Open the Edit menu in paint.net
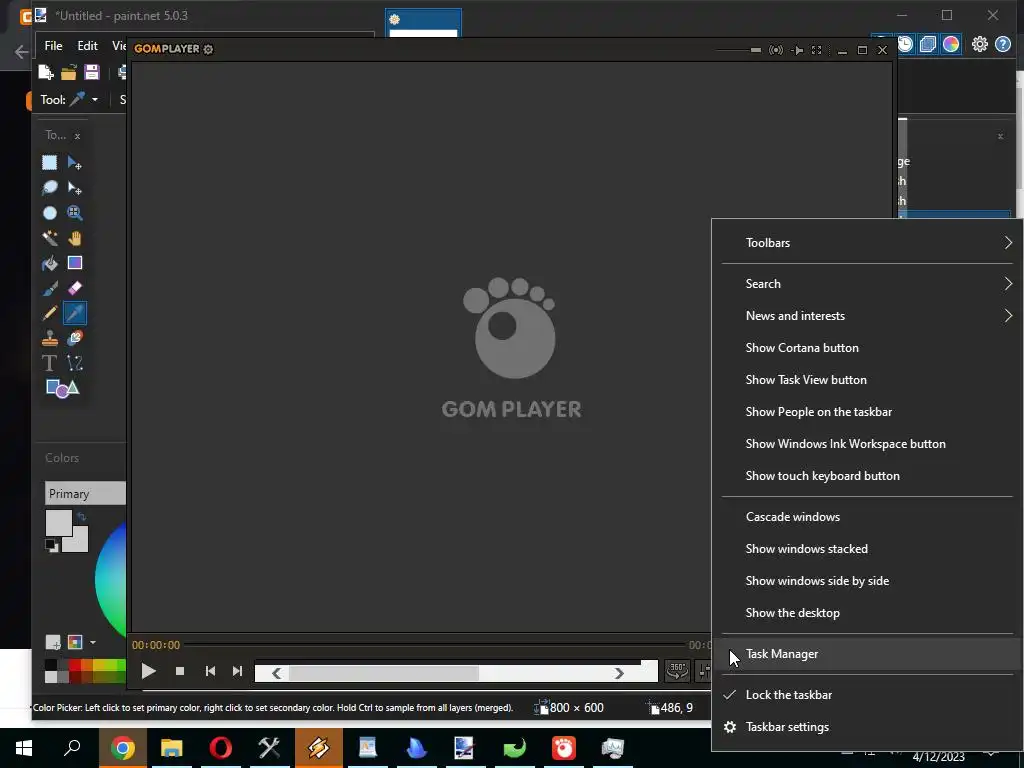The image size is (1024, 768). click(88, 46)
